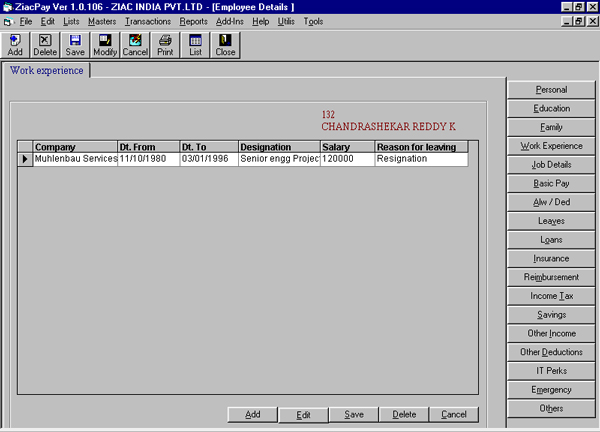Open the File menu
The width and height of the screenshot is (600, 432).
(x=26, y=21)
